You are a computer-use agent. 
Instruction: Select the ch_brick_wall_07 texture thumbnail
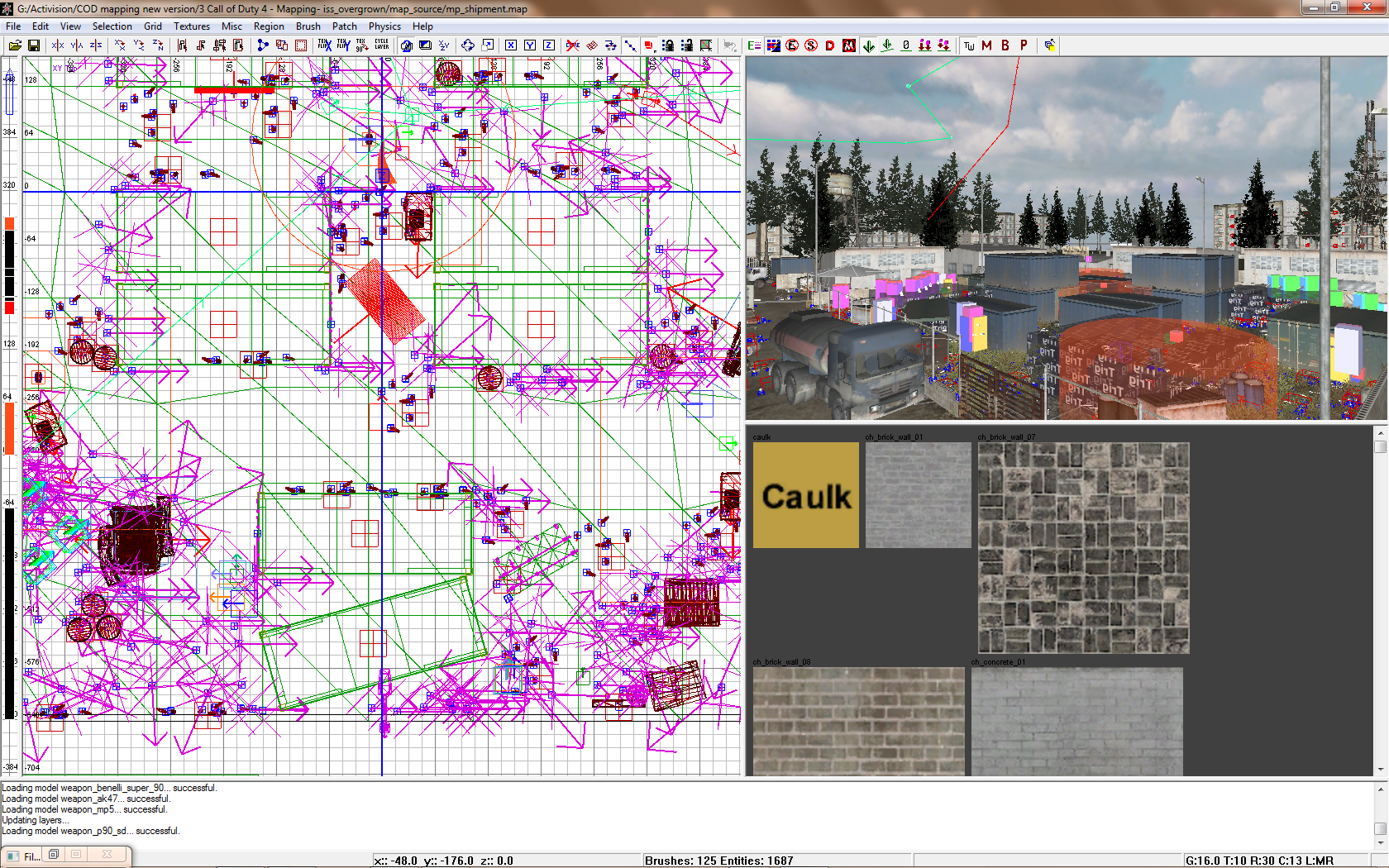[x=1084, y=548]
